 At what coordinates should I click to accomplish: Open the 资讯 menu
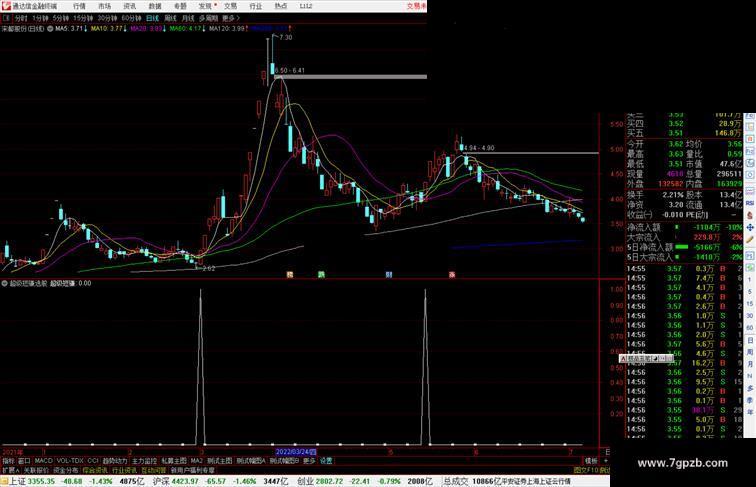coord(129,6)
